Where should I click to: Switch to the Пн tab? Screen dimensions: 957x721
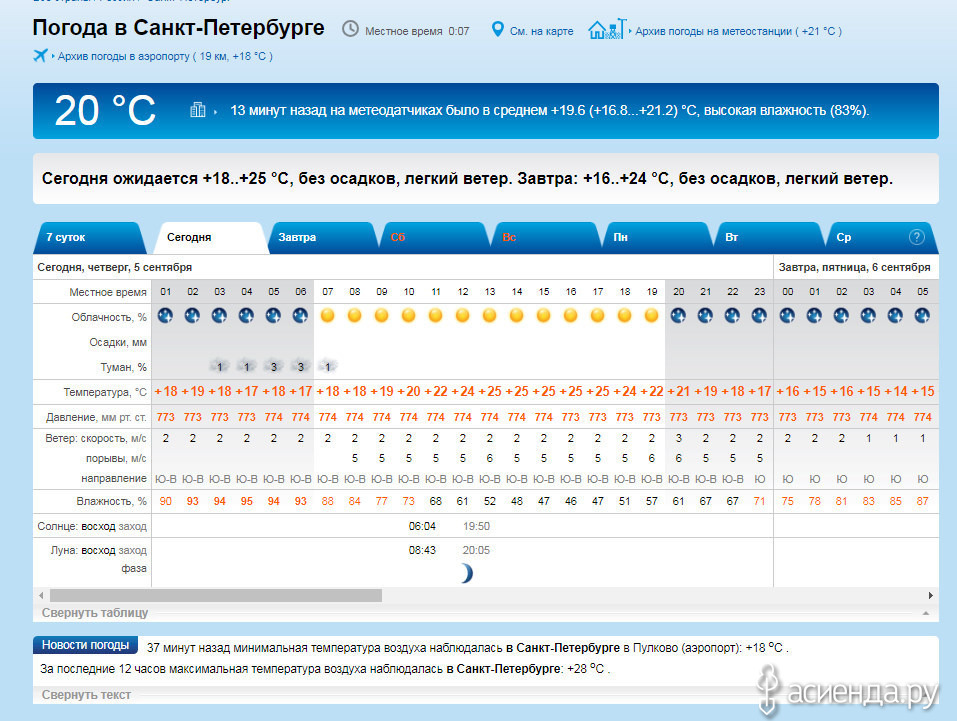pos(656,237)
